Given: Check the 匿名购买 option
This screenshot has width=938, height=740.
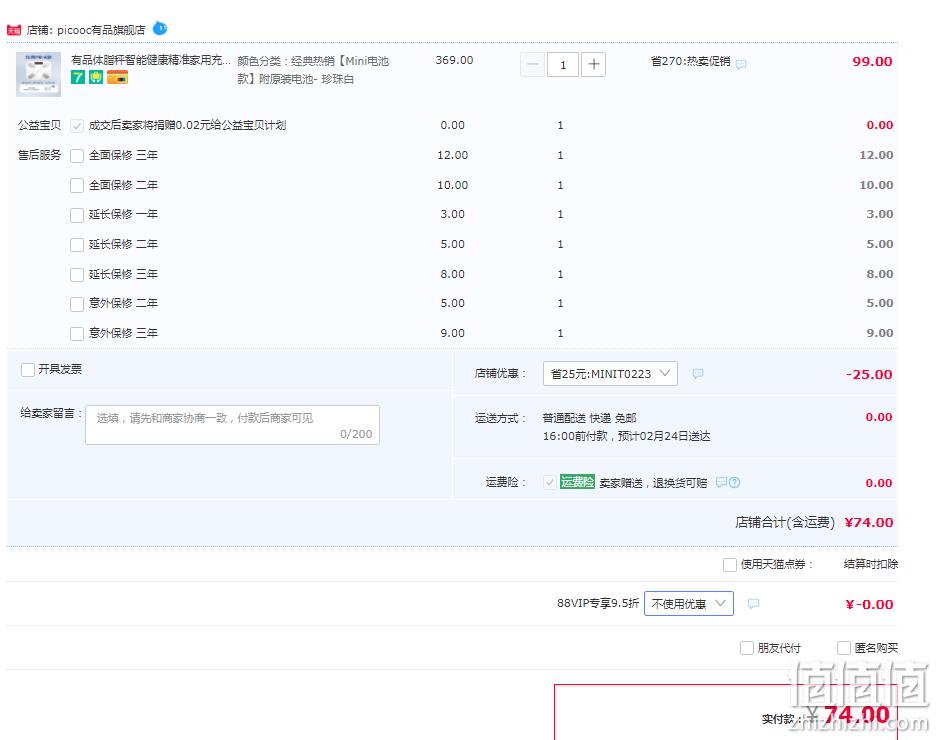Looking at the screenshot, I should pos(843,648).
